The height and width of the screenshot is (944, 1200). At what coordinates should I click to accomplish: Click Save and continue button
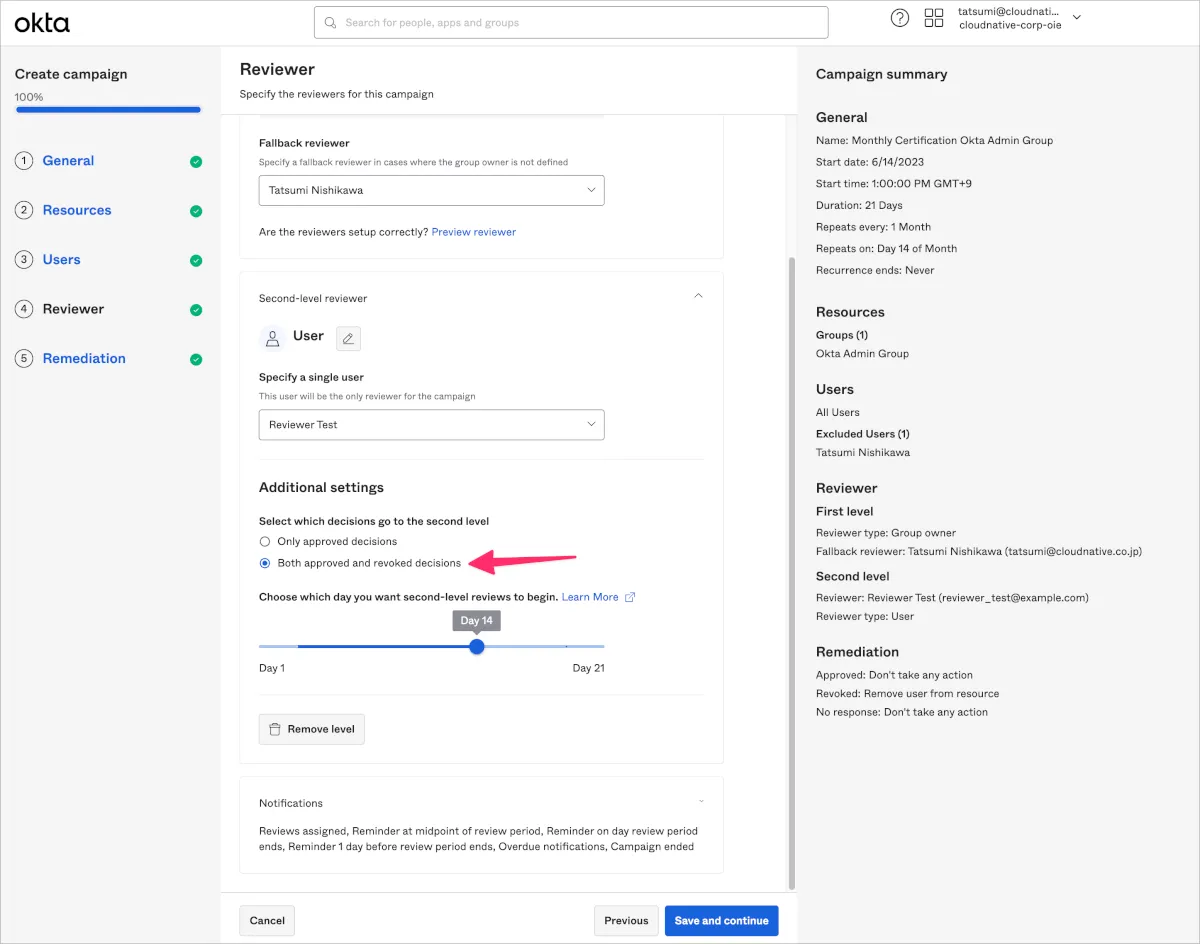tap(721, 921)
